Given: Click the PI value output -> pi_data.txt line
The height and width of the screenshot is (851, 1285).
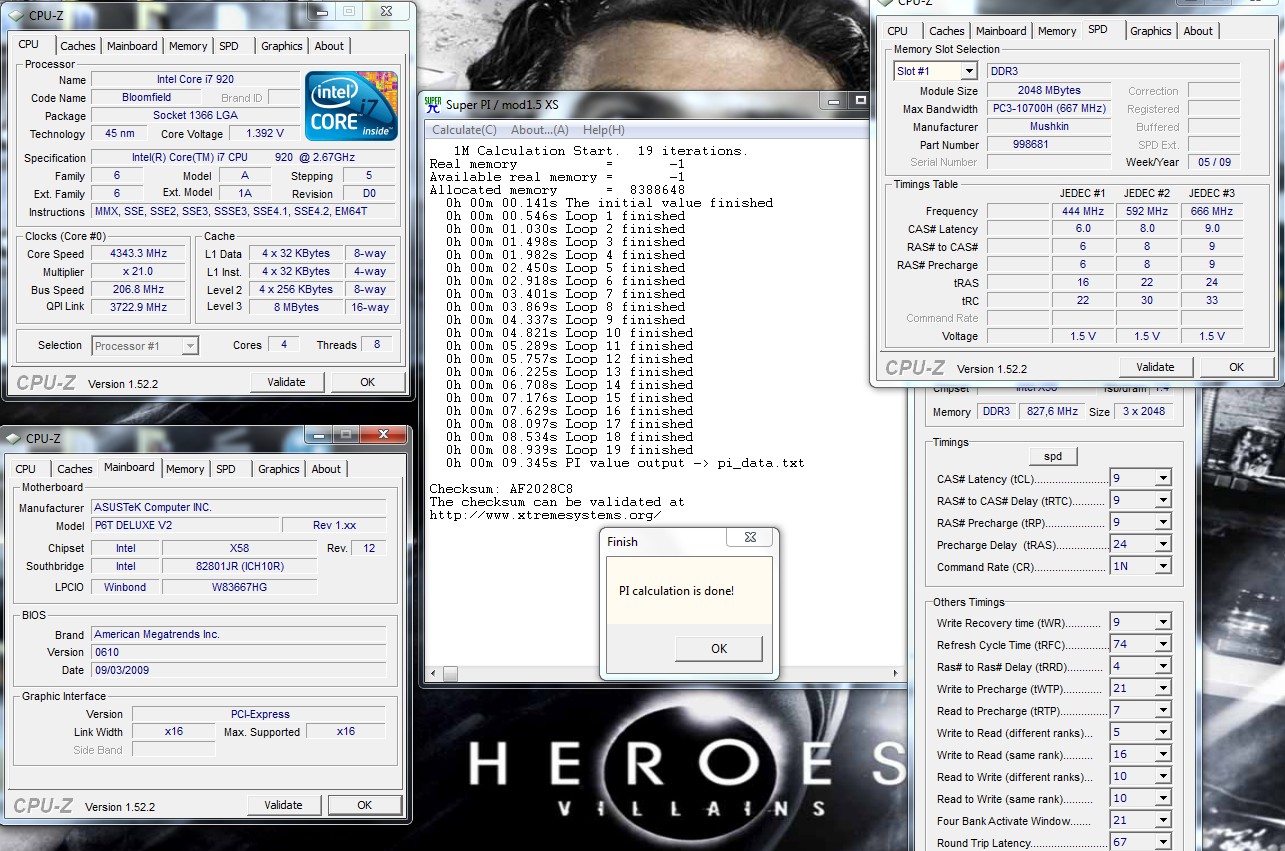Looking at the screenshot, I should tap(625, 463).
